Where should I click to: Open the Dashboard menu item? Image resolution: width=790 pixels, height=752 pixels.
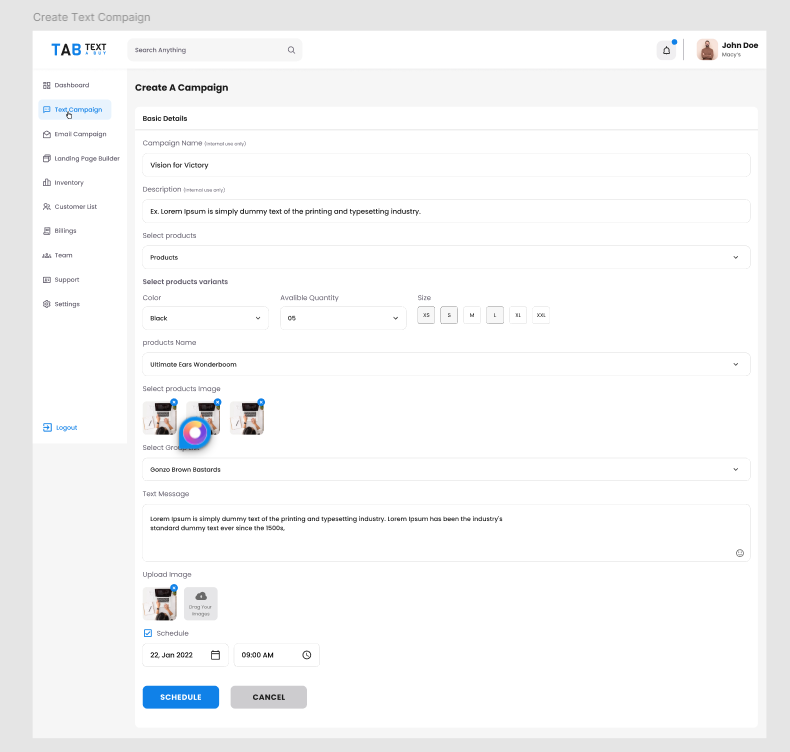coord(72,85)
